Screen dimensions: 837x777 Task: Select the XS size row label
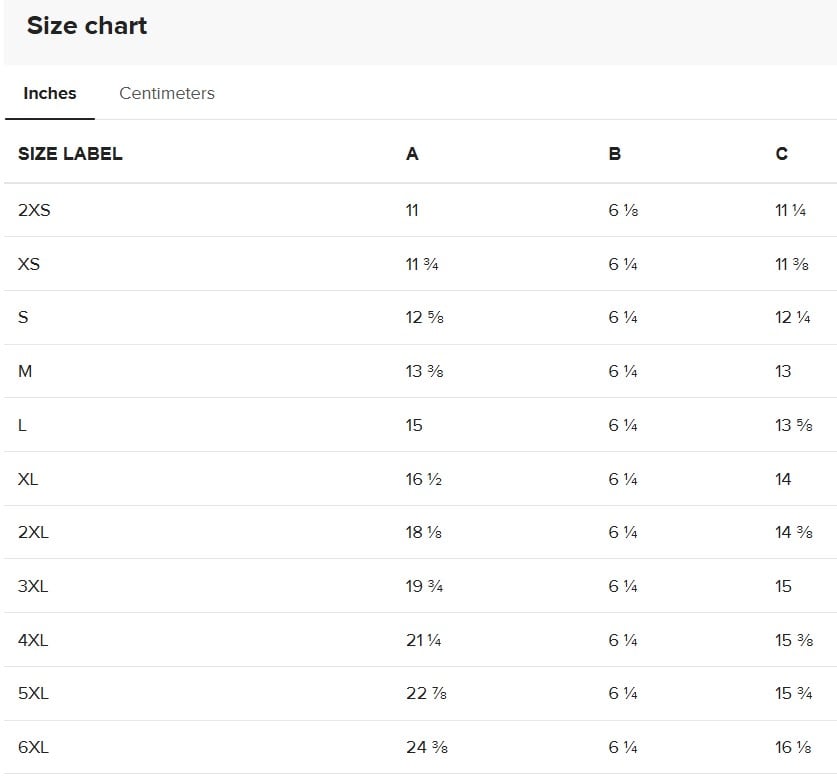(29, 264)
